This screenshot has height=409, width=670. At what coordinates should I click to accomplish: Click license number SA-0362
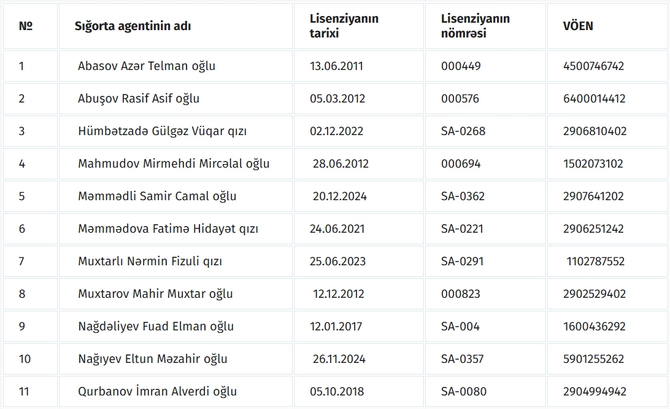[x=463, y=196]
